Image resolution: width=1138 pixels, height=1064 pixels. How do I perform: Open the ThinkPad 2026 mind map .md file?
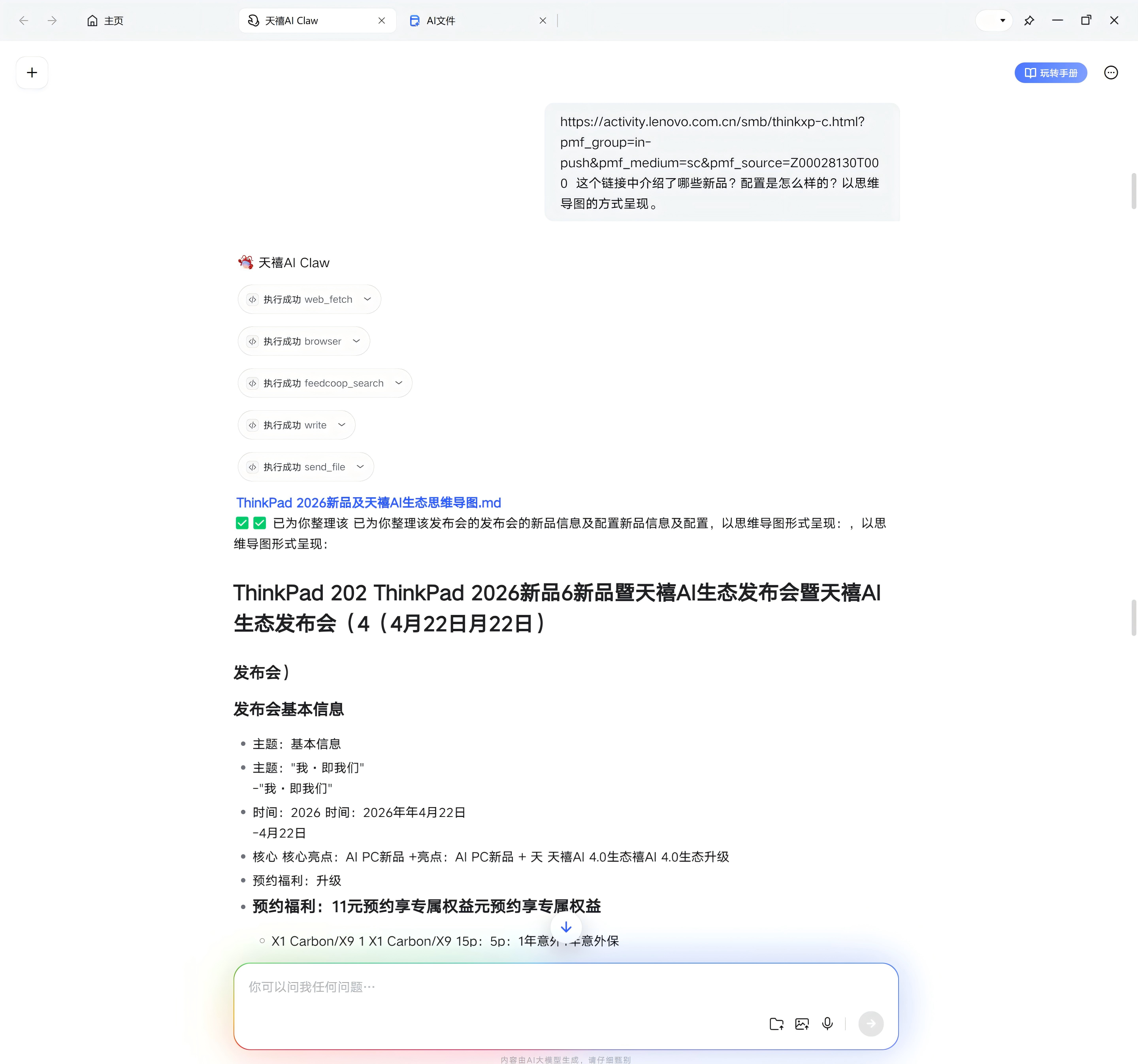click(x=368, y=502)
